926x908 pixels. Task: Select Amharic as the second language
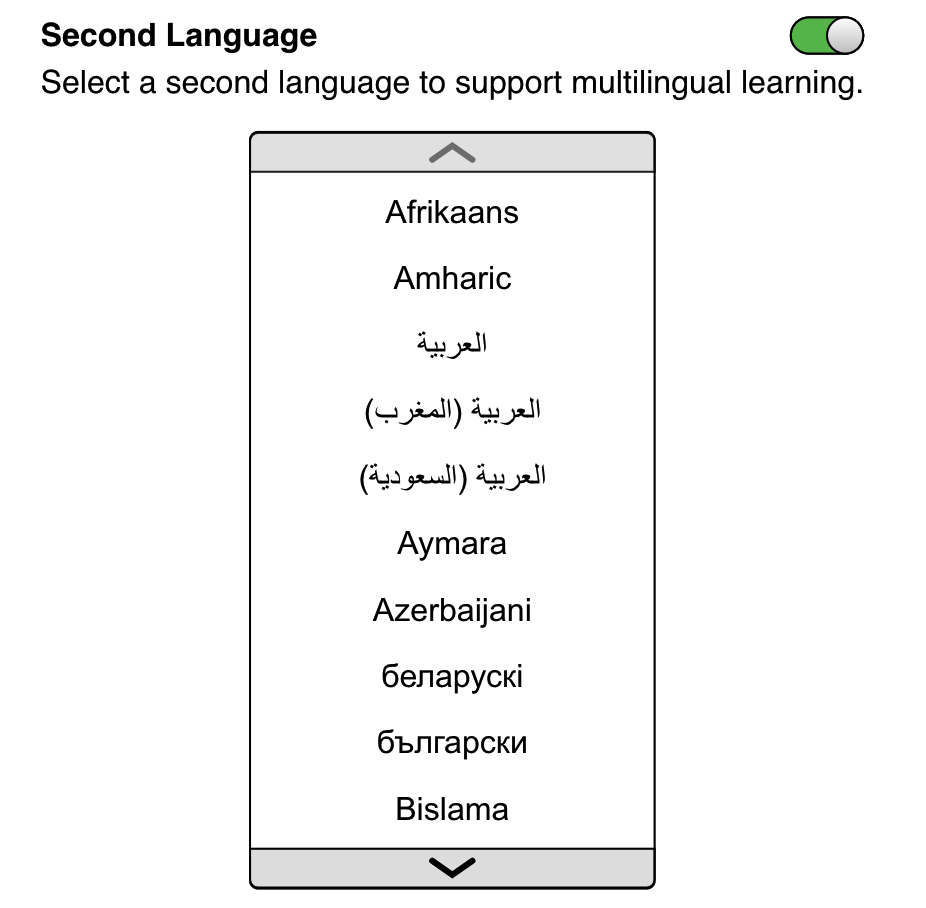click(x=452, y=278)
